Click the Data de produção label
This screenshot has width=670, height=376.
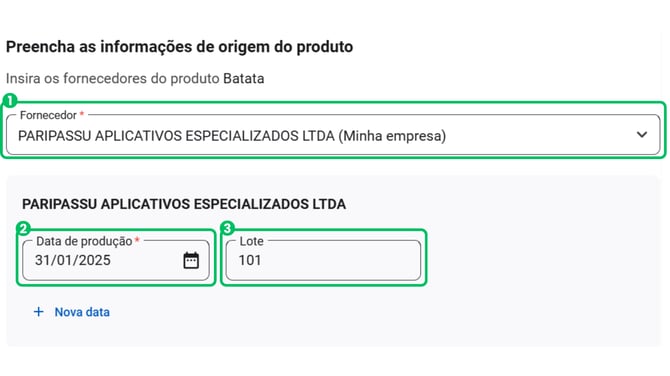84,241
